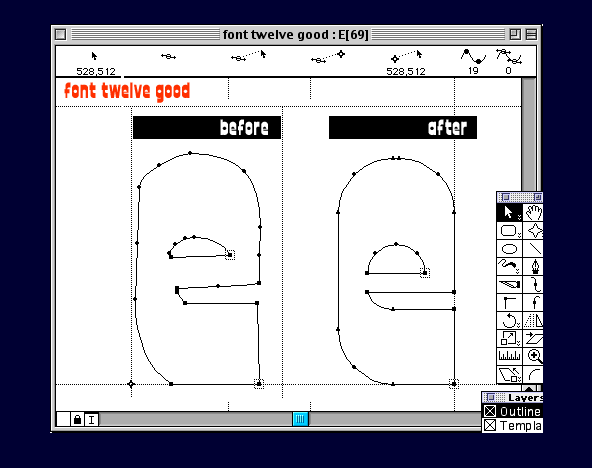
Task: Pick the Measurement ruler tool
Action: coord(509,356)
